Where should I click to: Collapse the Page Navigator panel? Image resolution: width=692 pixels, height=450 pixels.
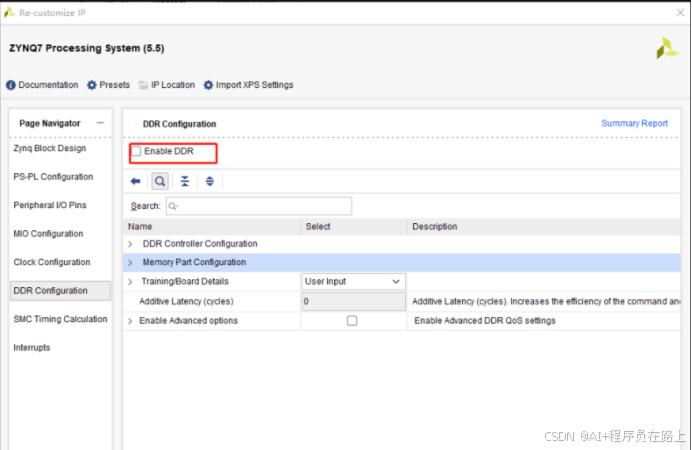[x=101, y=123]
